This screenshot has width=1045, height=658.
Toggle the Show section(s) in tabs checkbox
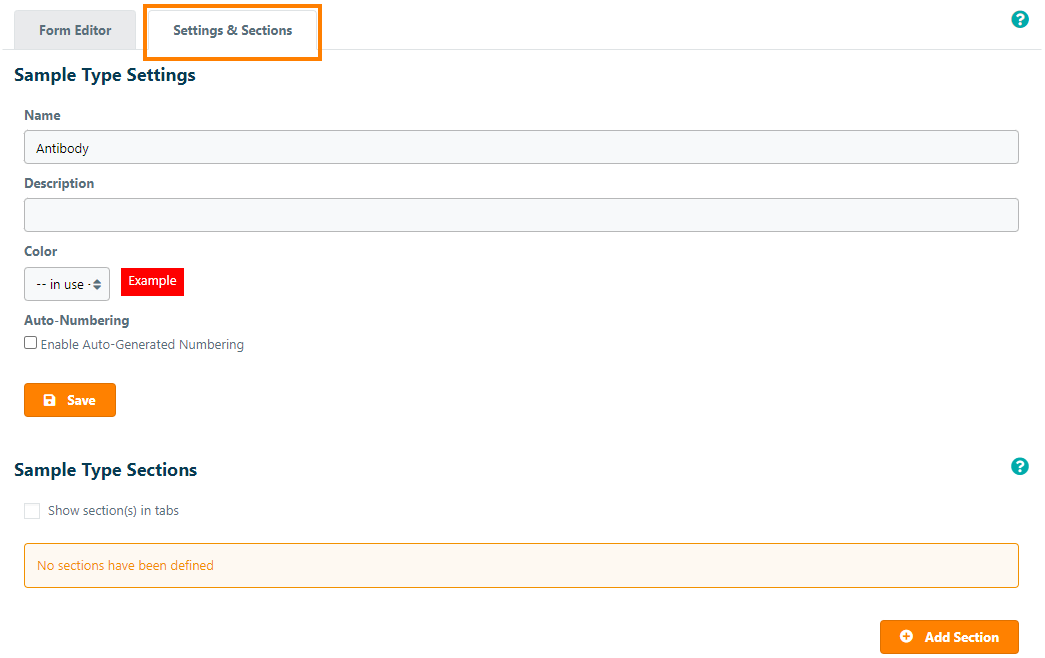(x=32, y=511)
